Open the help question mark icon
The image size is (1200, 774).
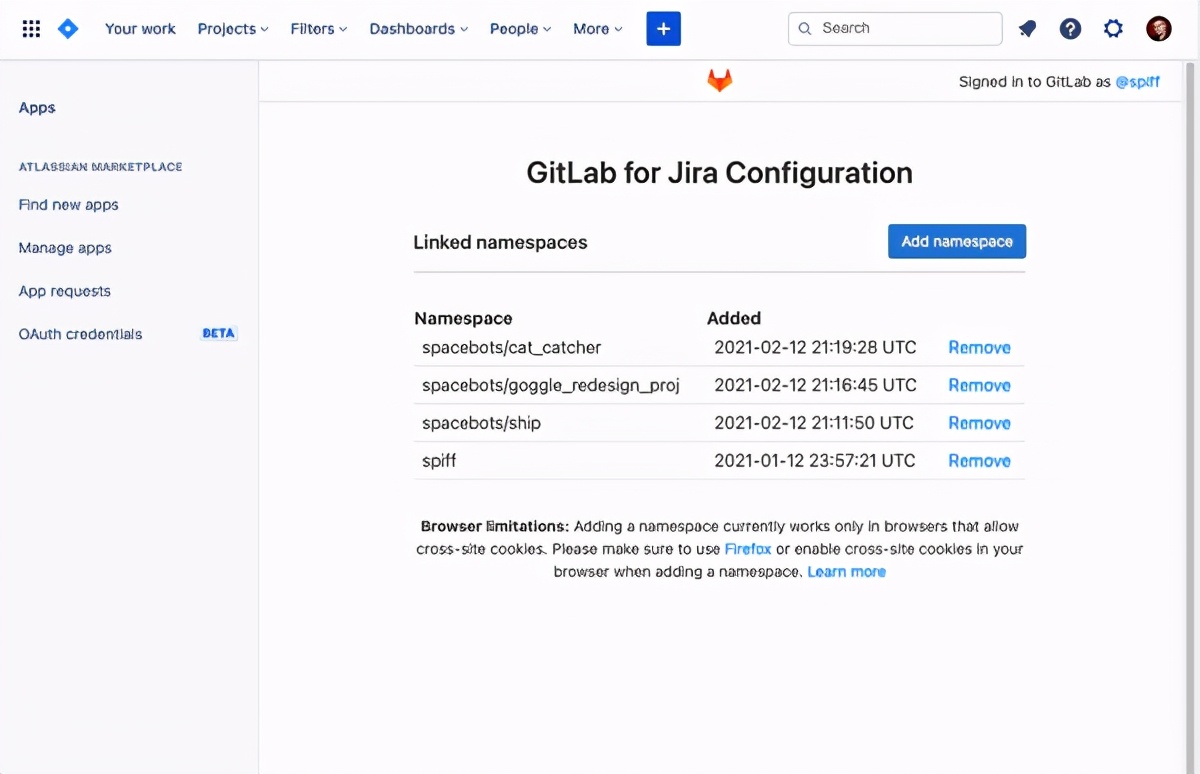(1070, 28)
